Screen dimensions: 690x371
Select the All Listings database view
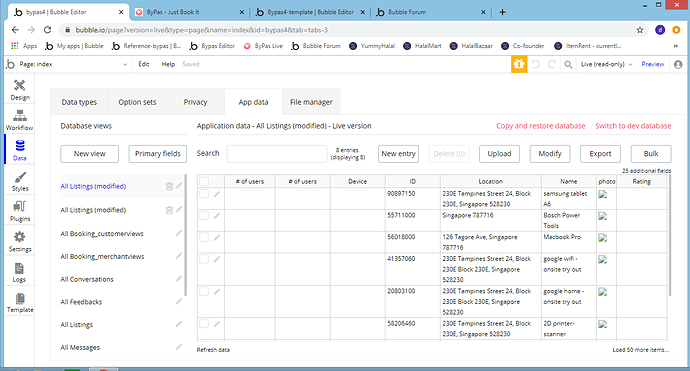[x=77, y=325]
